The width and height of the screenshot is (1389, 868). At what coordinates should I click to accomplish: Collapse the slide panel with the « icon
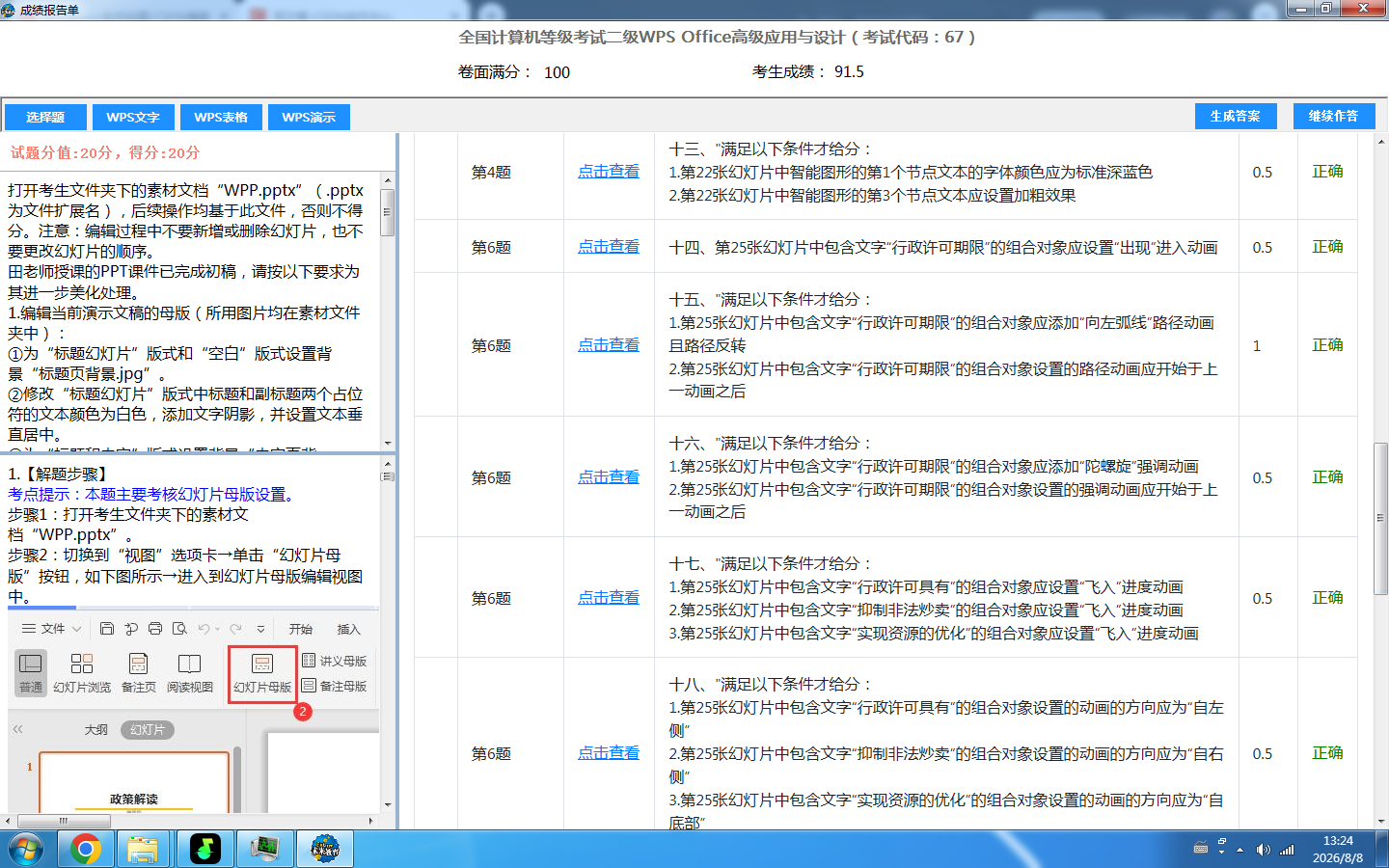[17, 729]
